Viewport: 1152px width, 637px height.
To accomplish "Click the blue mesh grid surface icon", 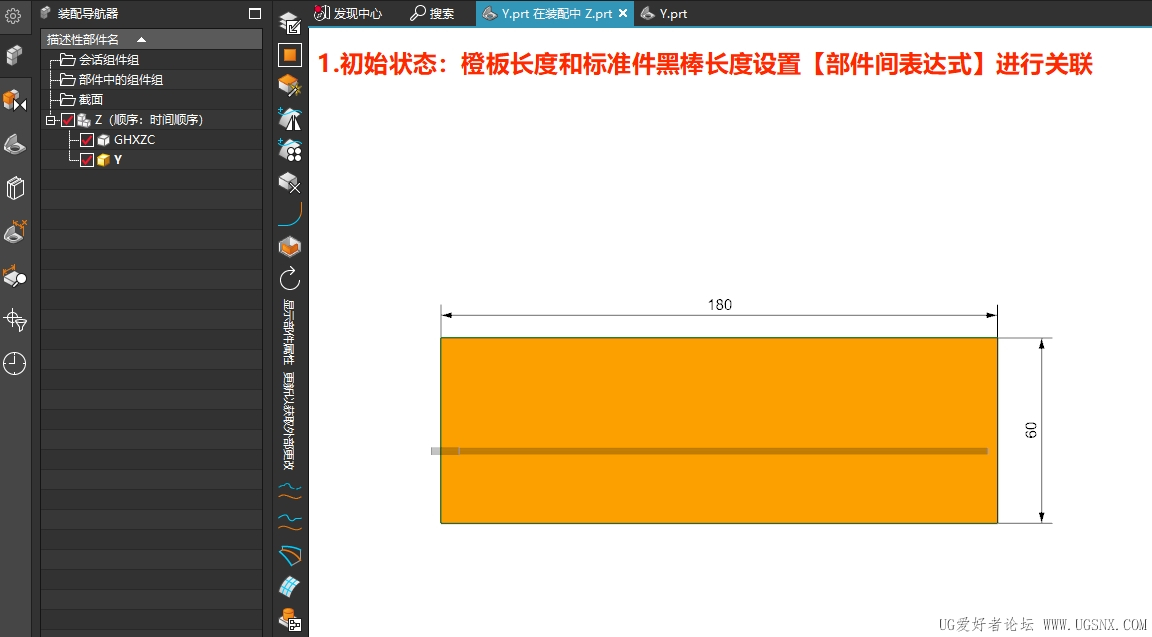I will 290,587.
